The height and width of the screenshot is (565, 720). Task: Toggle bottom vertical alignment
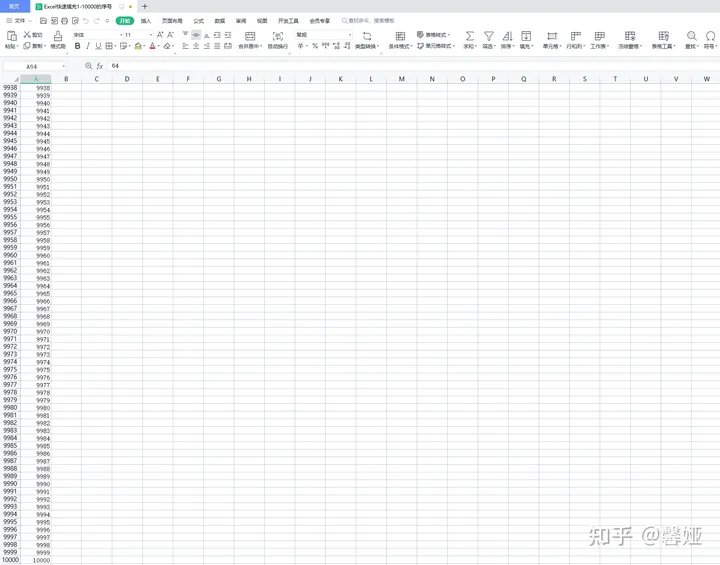(207, 34)
